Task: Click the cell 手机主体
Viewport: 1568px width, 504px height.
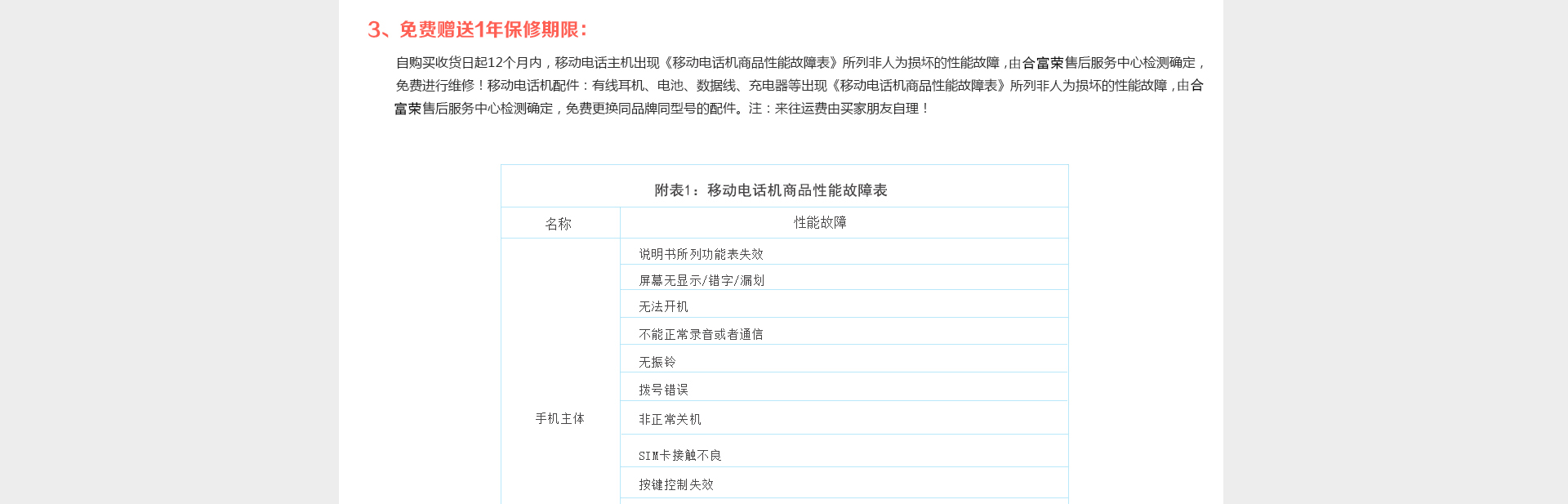Action: (x=560, y=418)
